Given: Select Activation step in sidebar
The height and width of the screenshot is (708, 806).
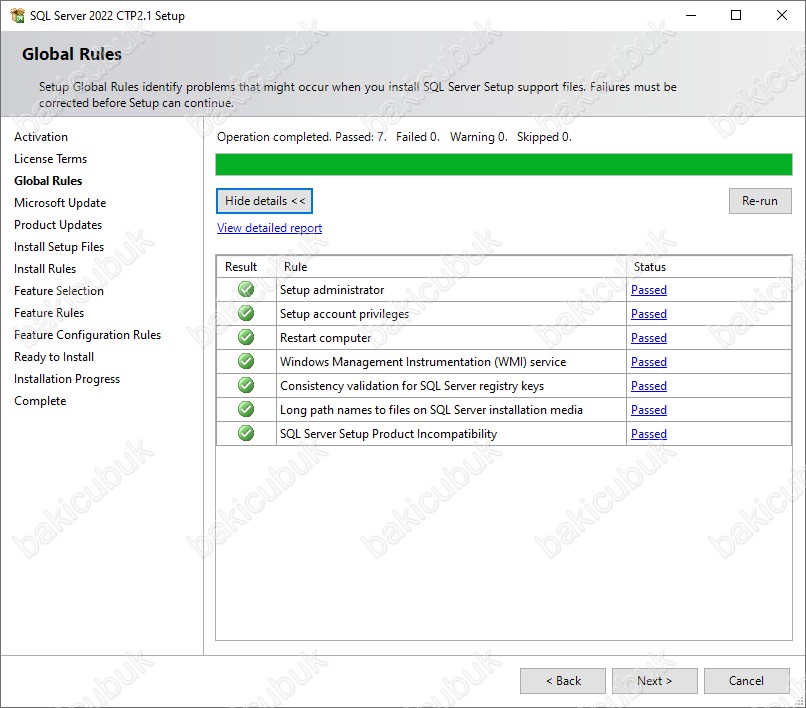Looking at the screenshot, I should [41, 137].
